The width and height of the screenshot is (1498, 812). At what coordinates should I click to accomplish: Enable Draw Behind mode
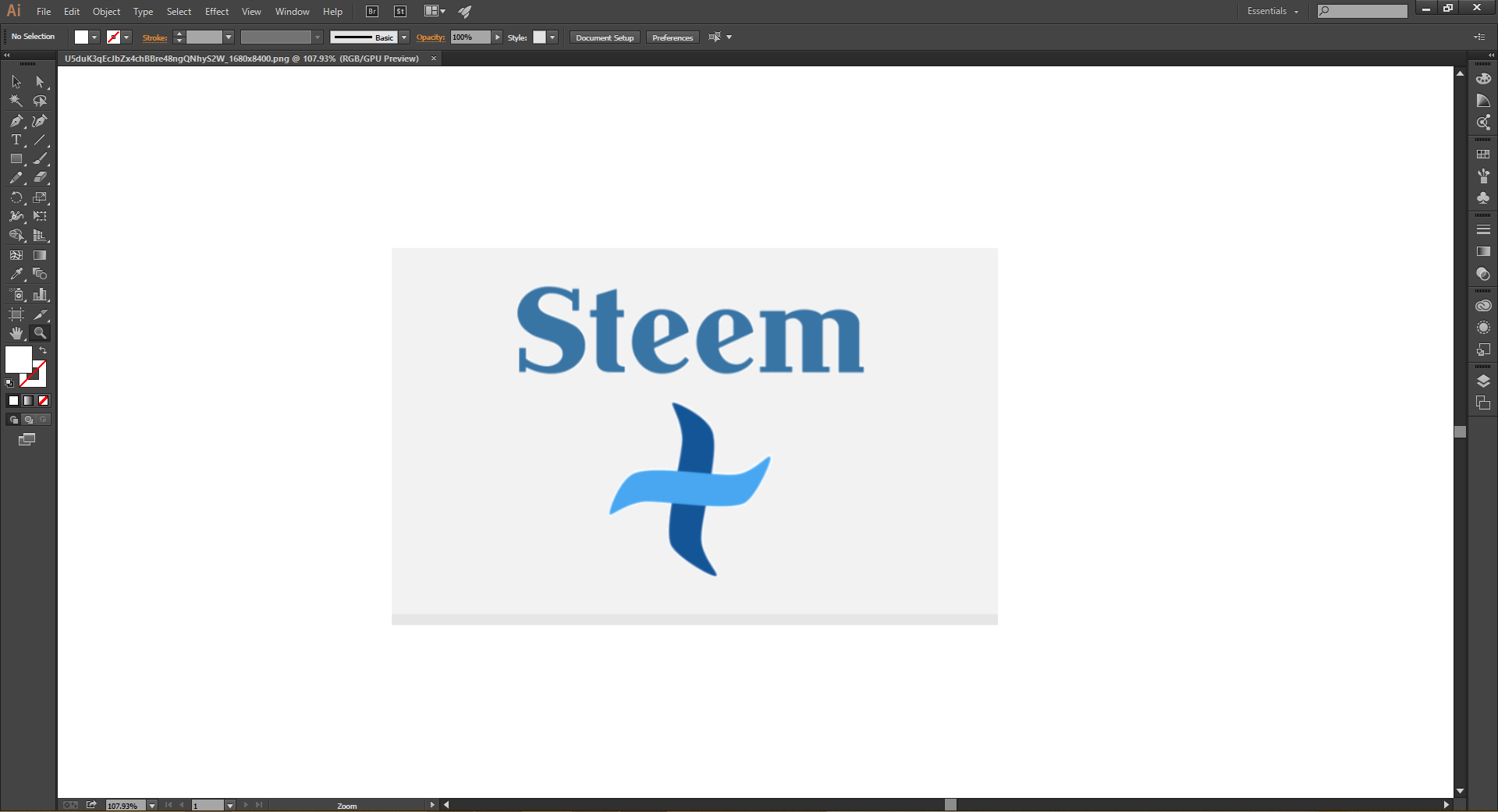(28, 420)
